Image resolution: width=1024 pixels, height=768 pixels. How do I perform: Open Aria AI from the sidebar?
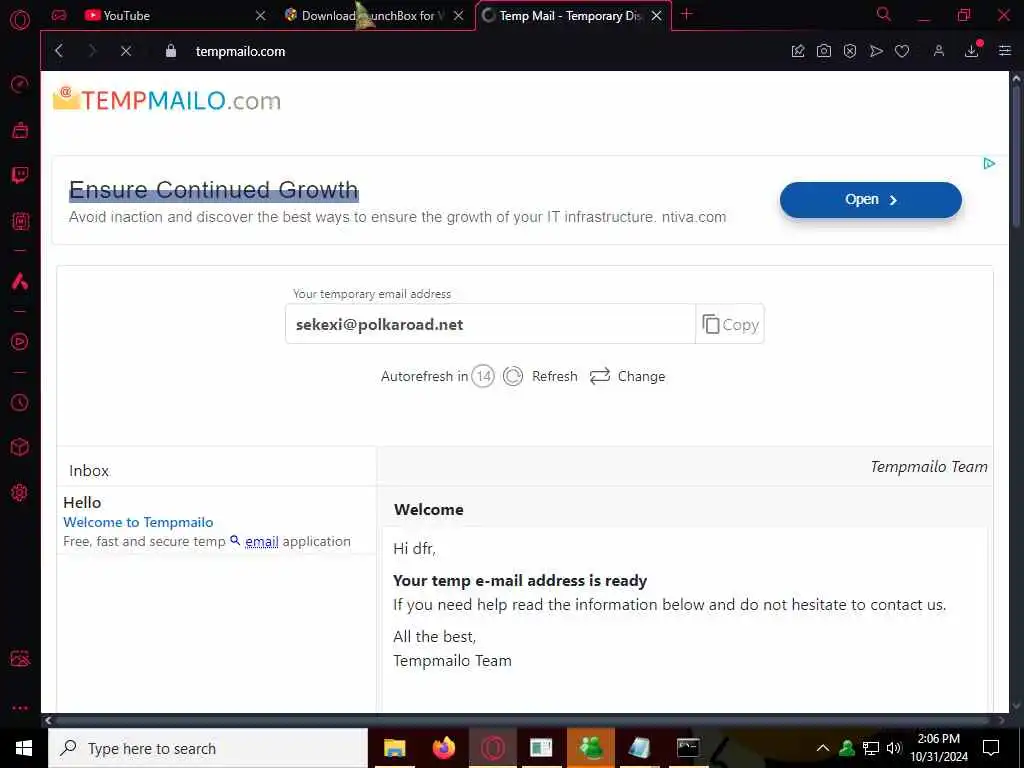(x=20, y=281)
